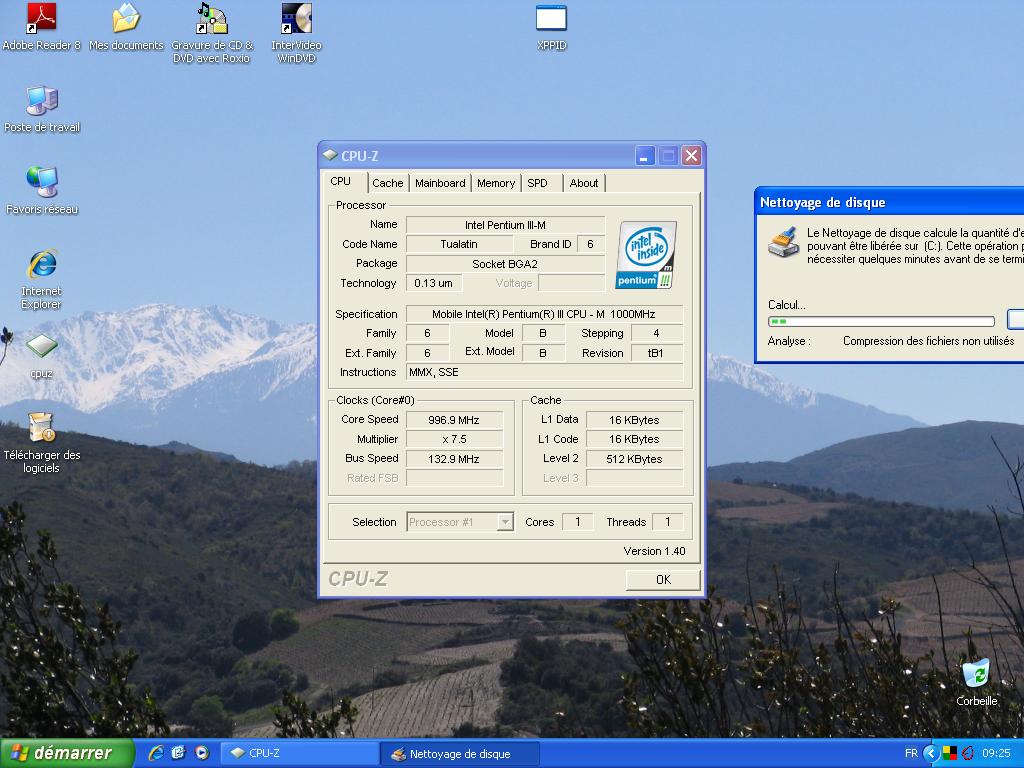Click the Outlook Express quick launch icon

click(x=178, y=753)
